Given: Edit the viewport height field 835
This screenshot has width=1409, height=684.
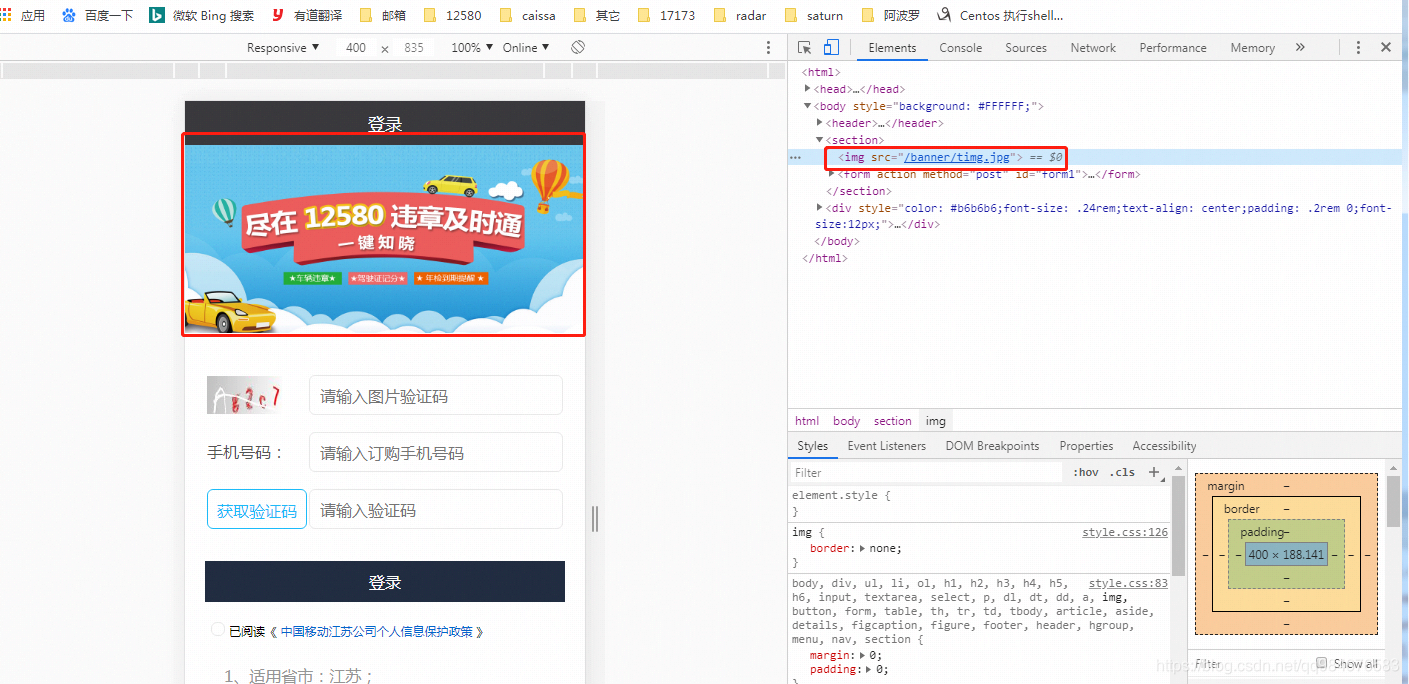Looking at the screenshot, I should 414,47.
